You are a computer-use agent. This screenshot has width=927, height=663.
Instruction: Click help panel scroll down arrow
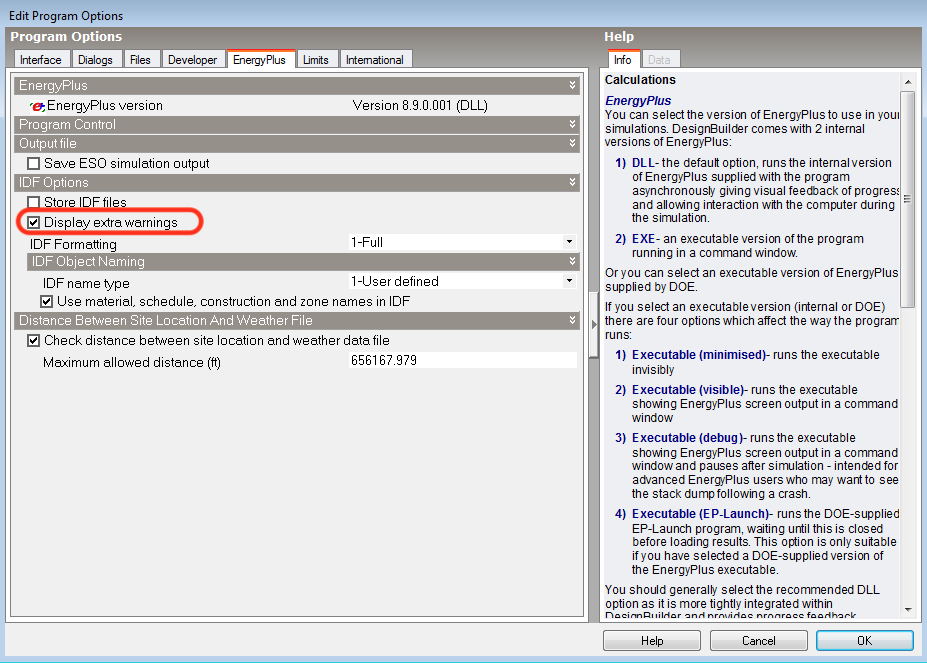[908, 610]
